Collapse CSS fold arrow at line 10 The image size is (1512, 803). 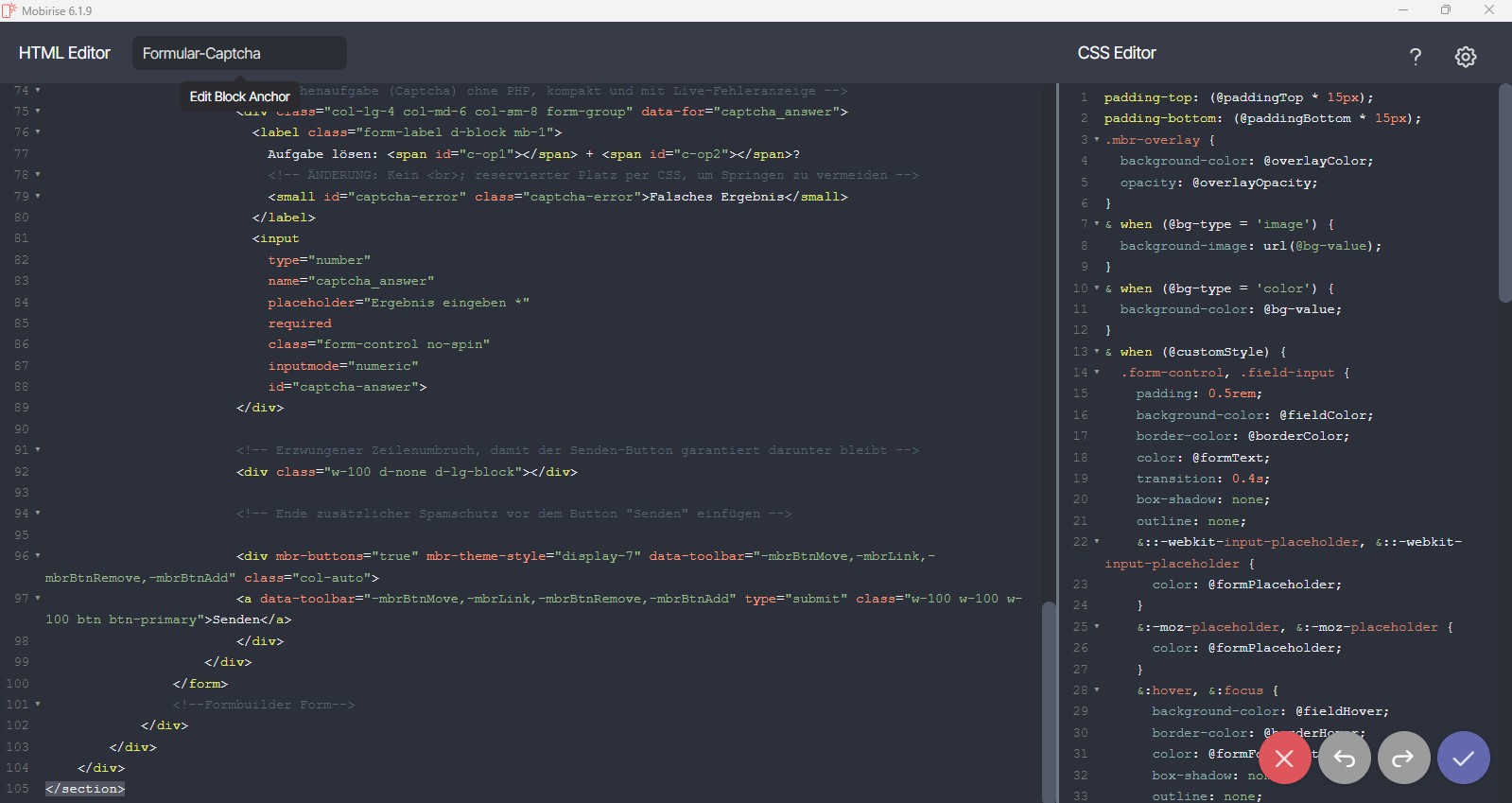tap(1097, 288)
